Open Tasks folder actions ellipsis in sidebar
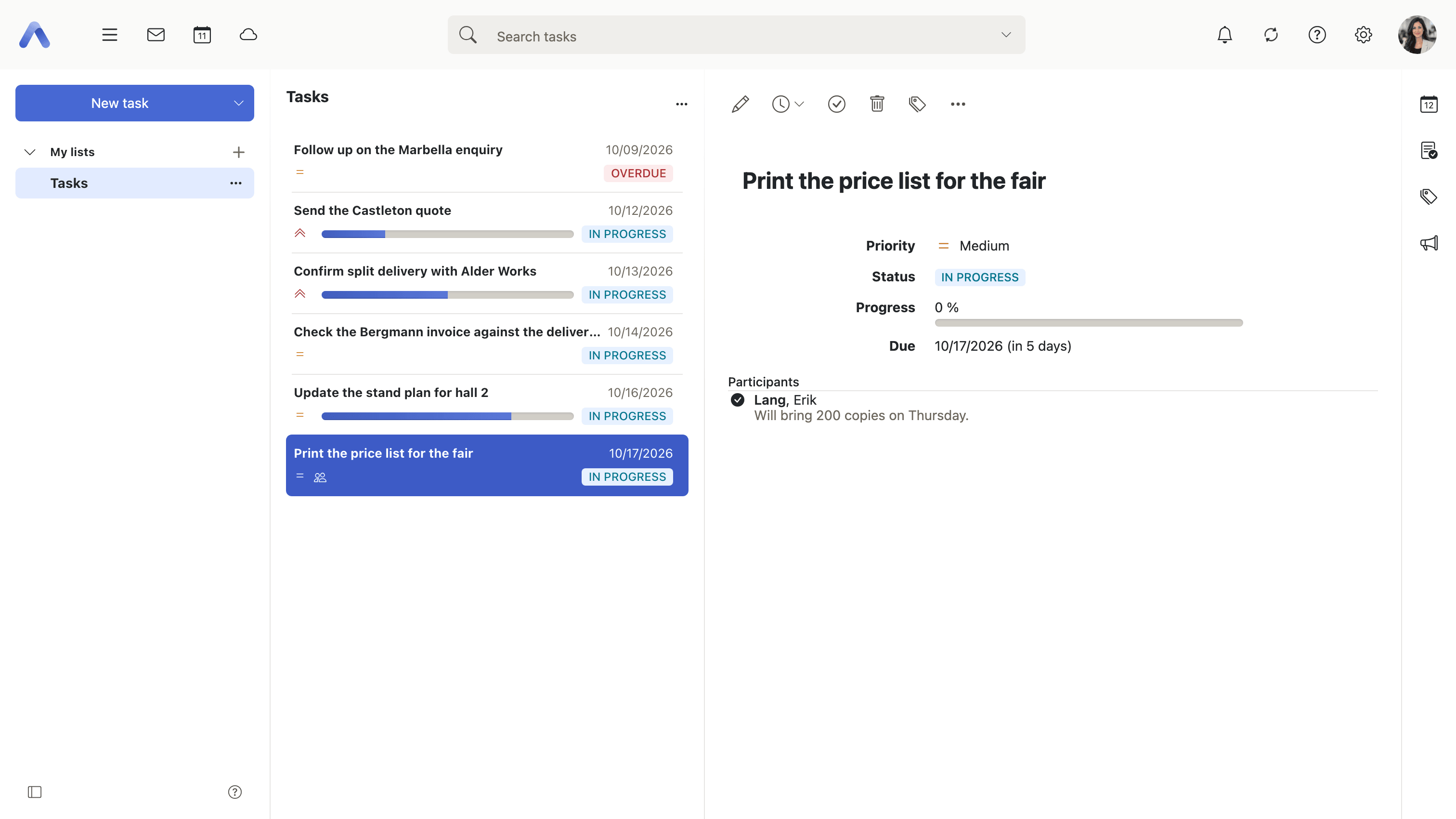Image resolution: width=1456 pixels, height=819 pixels. click(236, 183)
